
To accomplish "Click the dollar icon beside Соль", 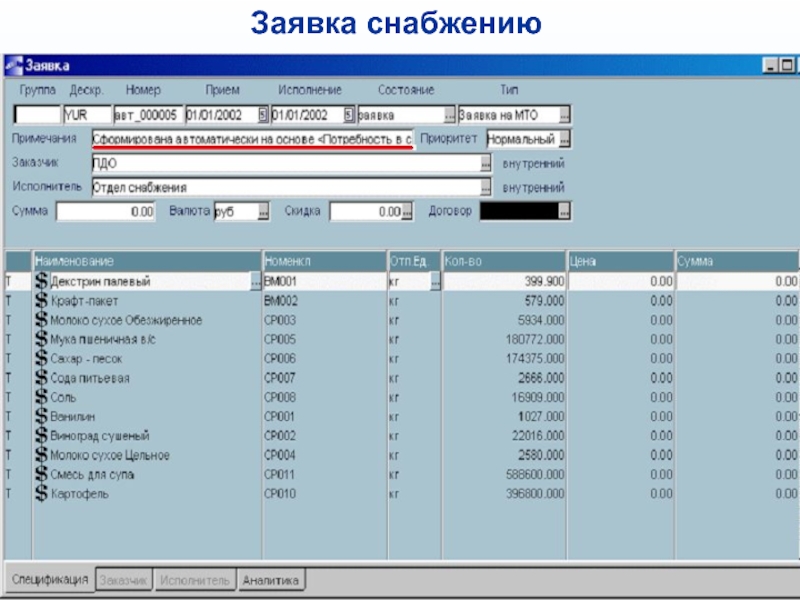I will click(x=41, y=397).
